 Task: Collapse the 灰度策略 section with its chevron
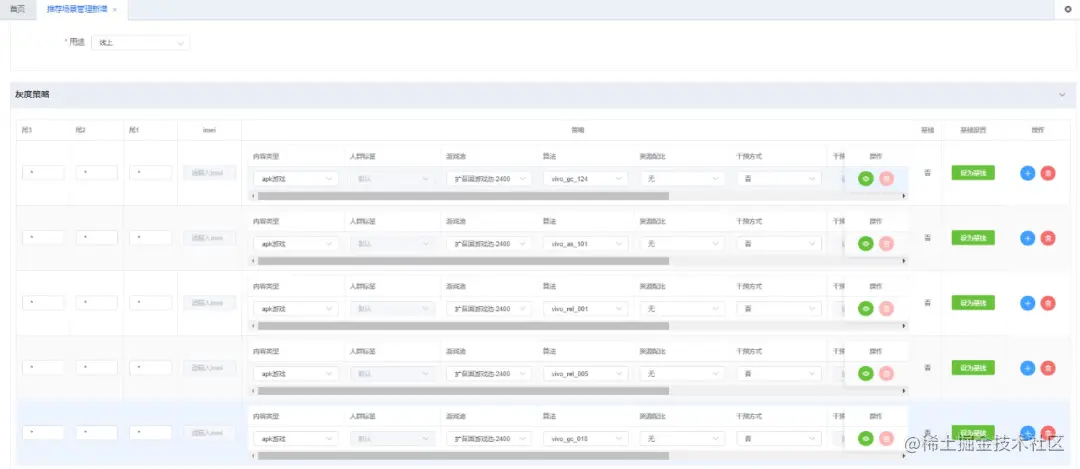coord(1061,95)
